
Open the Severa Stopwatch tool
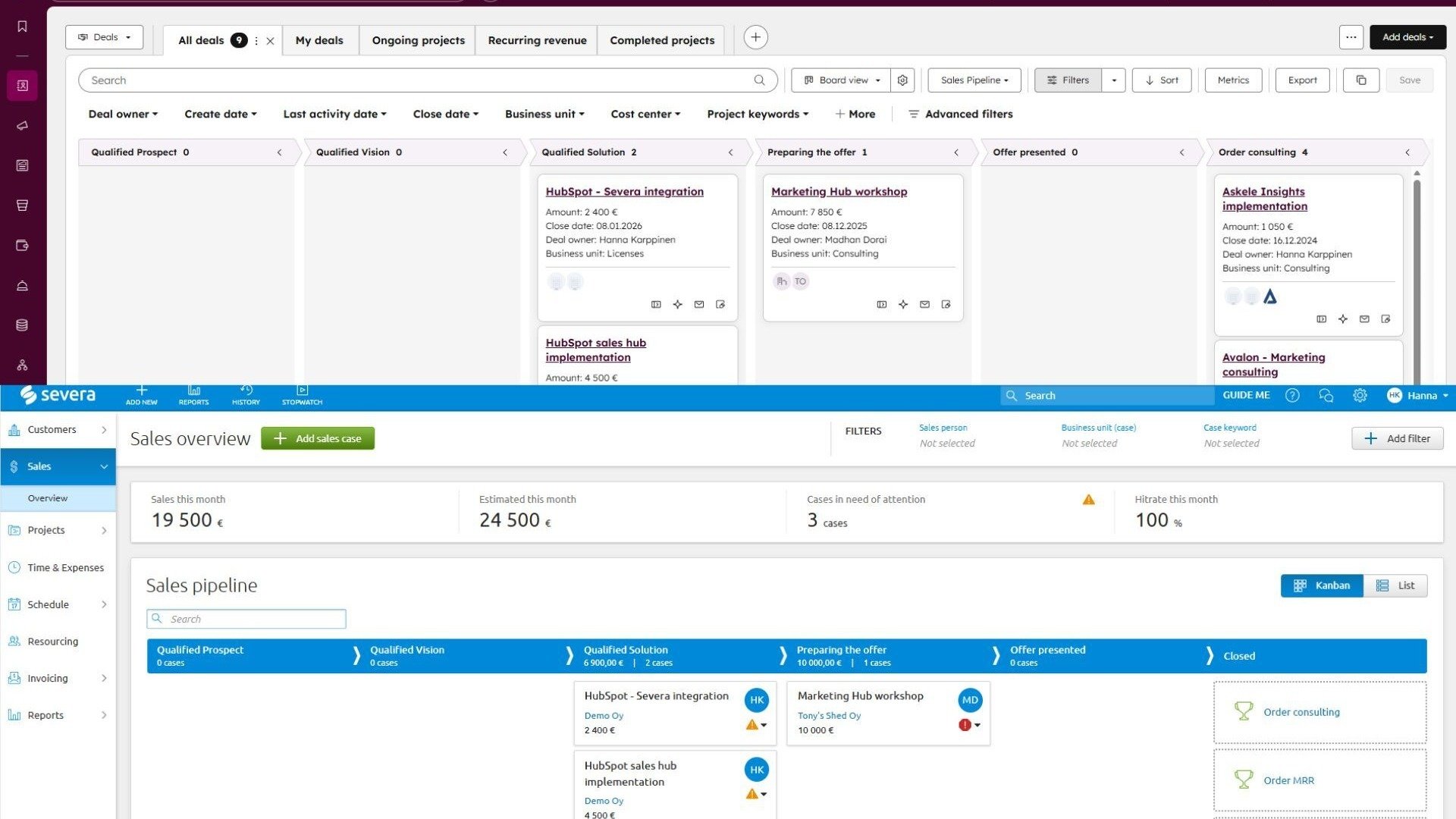(301, 395)
